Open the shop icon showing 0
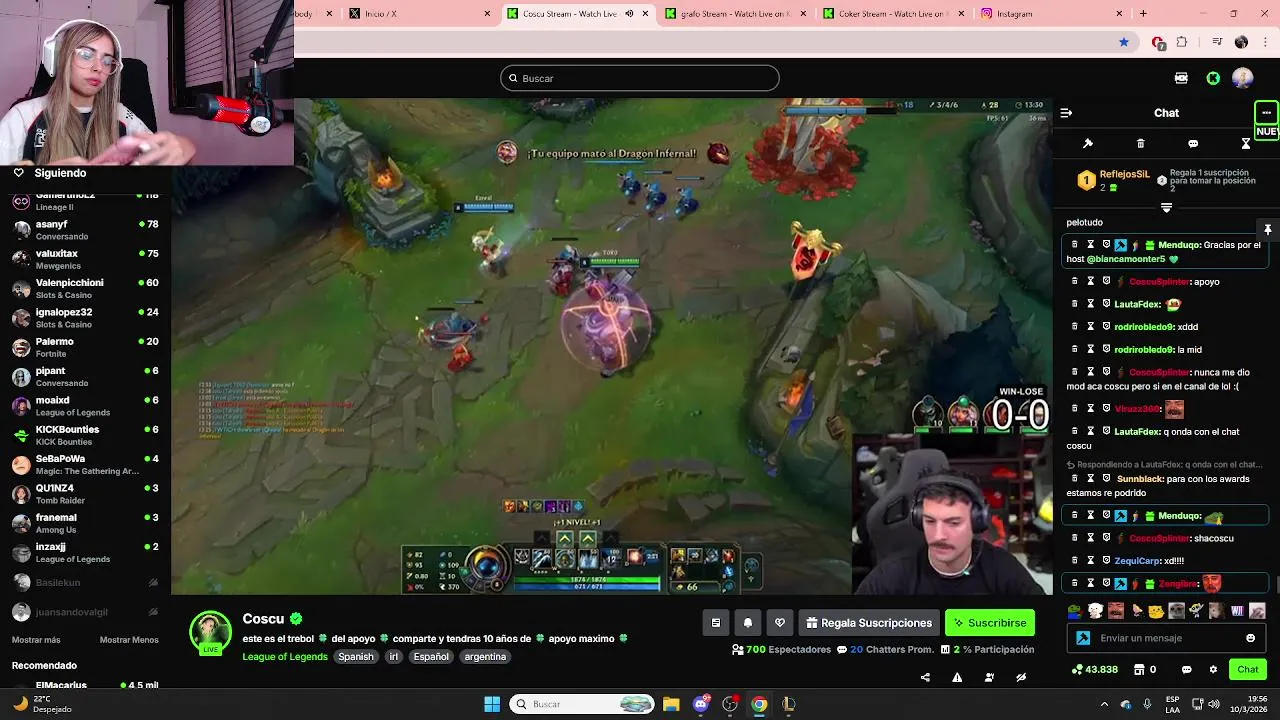The width and height of the screenshot is (1280, 720). pos(1145,669)
